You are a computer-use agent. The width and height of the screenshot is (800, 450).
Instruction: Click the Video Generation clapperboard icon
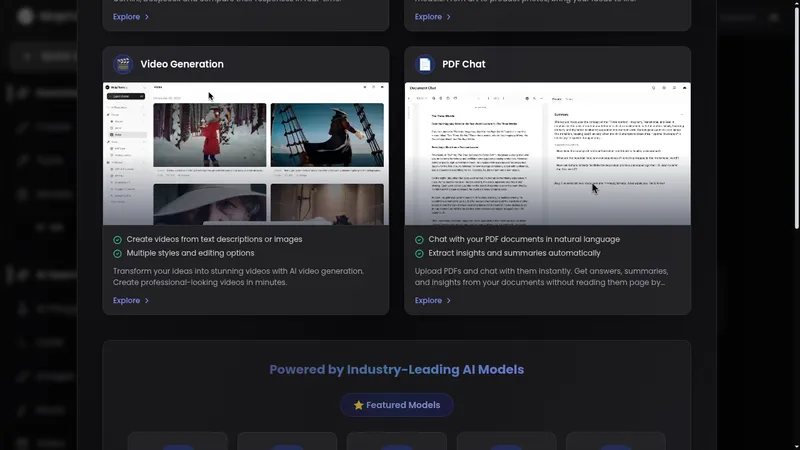click(123, 64)
